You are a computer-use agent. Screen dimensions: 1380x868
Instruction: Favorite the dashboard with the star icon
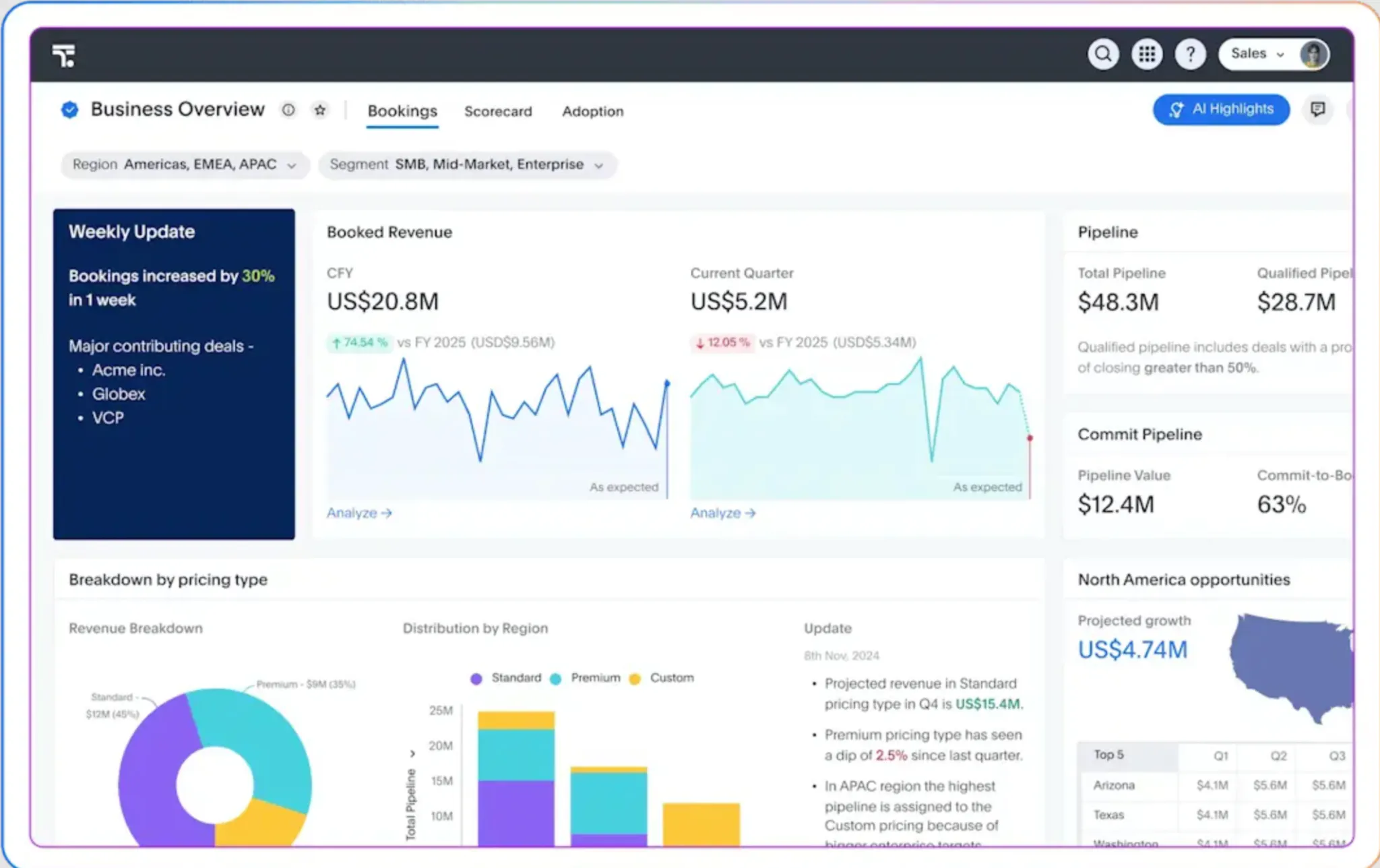coord(320,110)
